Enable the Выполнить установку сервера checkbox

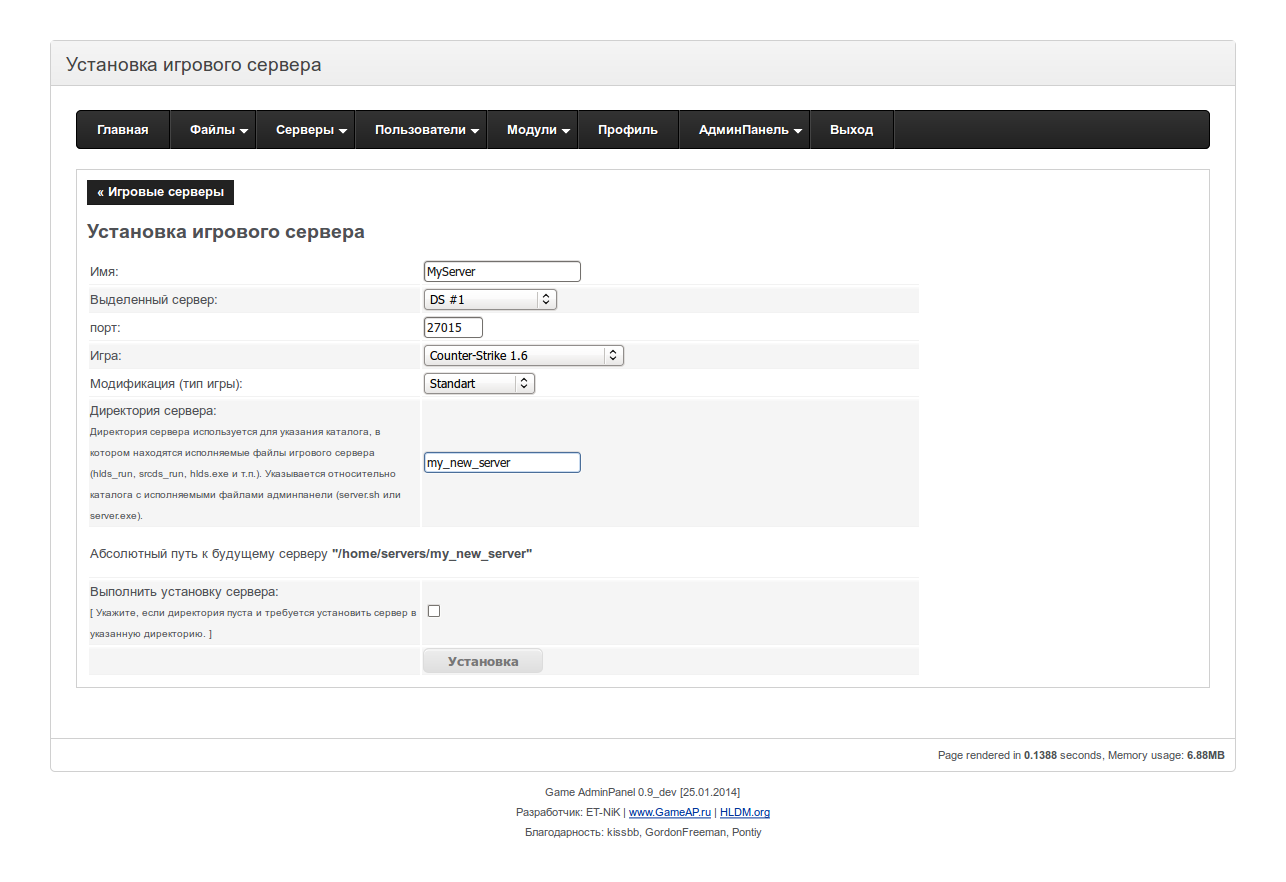(434, 611)
